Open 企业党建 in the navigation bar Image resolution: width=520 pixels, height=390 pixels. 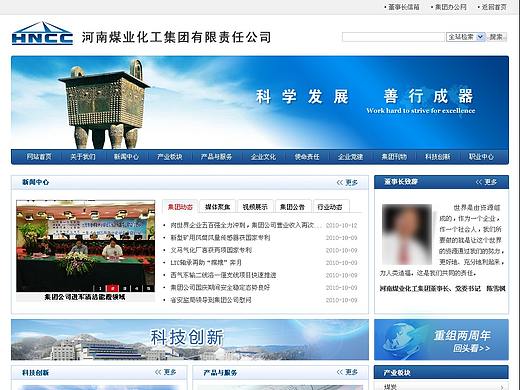350,157
